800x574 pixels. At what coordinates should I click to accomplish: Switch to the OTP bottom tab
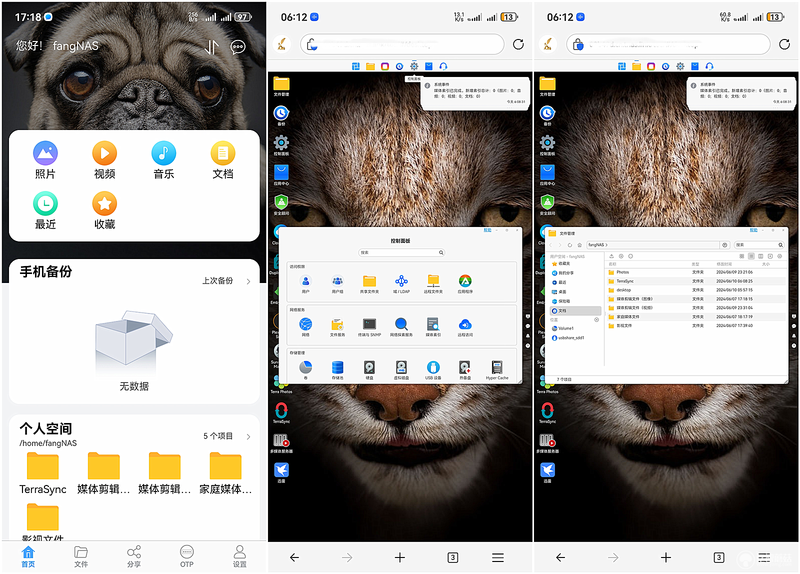(187, 557)
